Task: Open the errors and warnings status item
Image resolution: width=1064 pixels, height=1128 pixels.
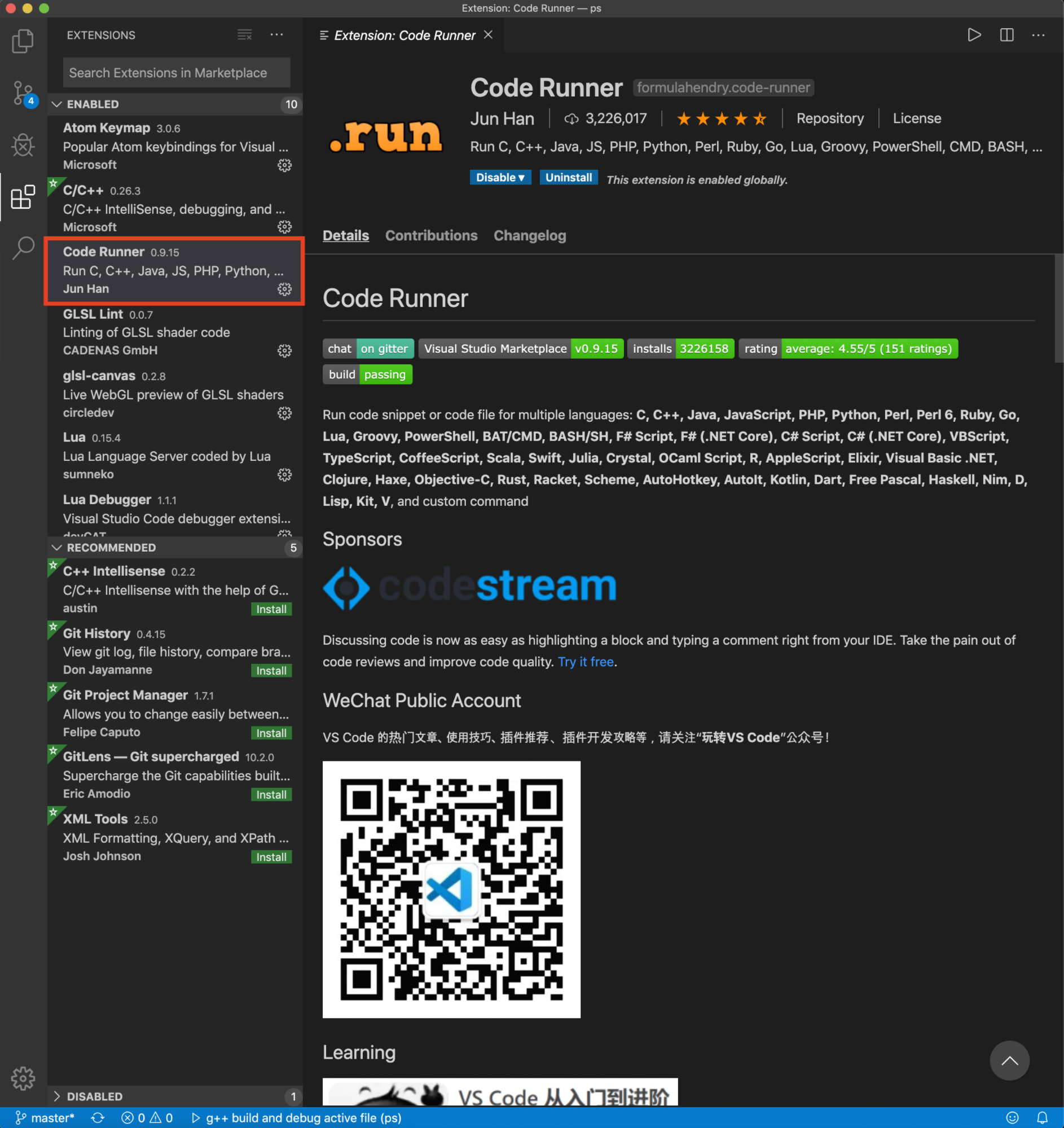Action: 147,1118
